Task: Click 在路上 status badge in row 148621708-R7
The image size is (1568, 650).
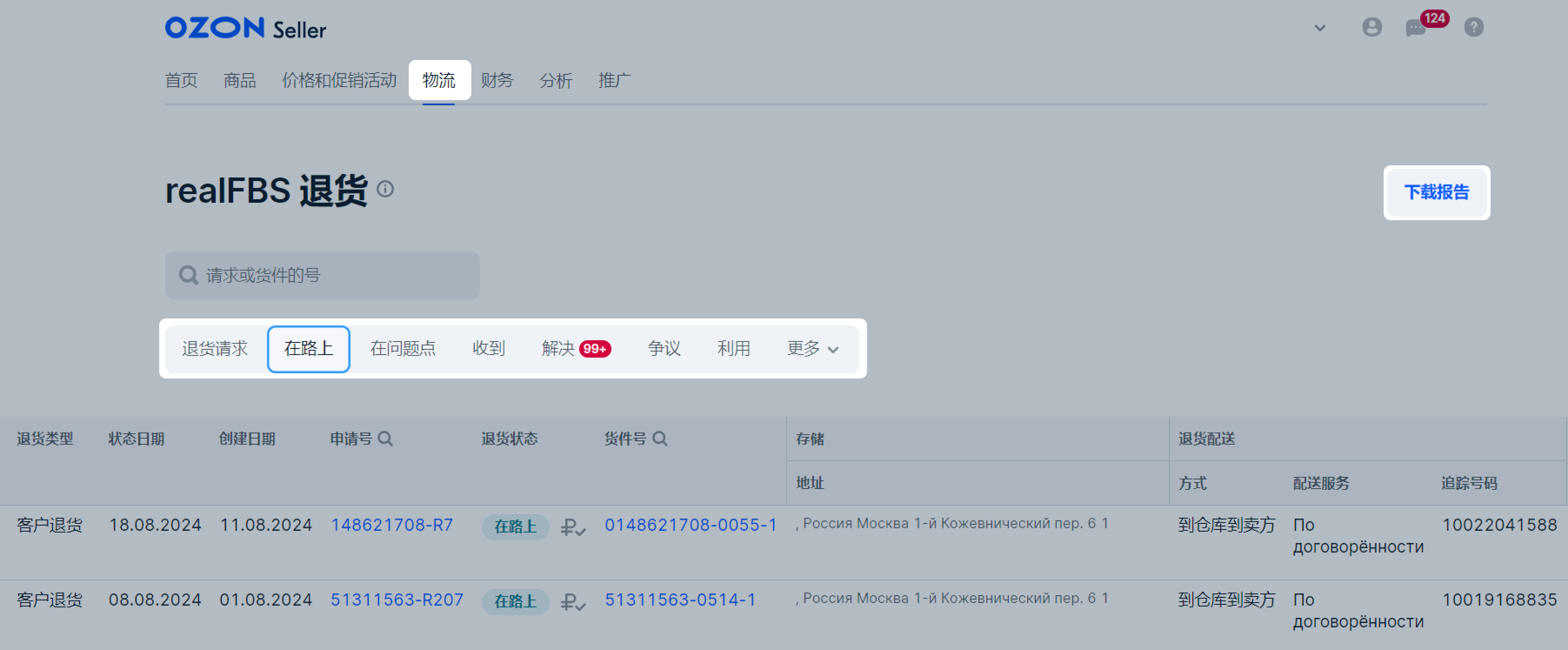Action: [515, 527]
